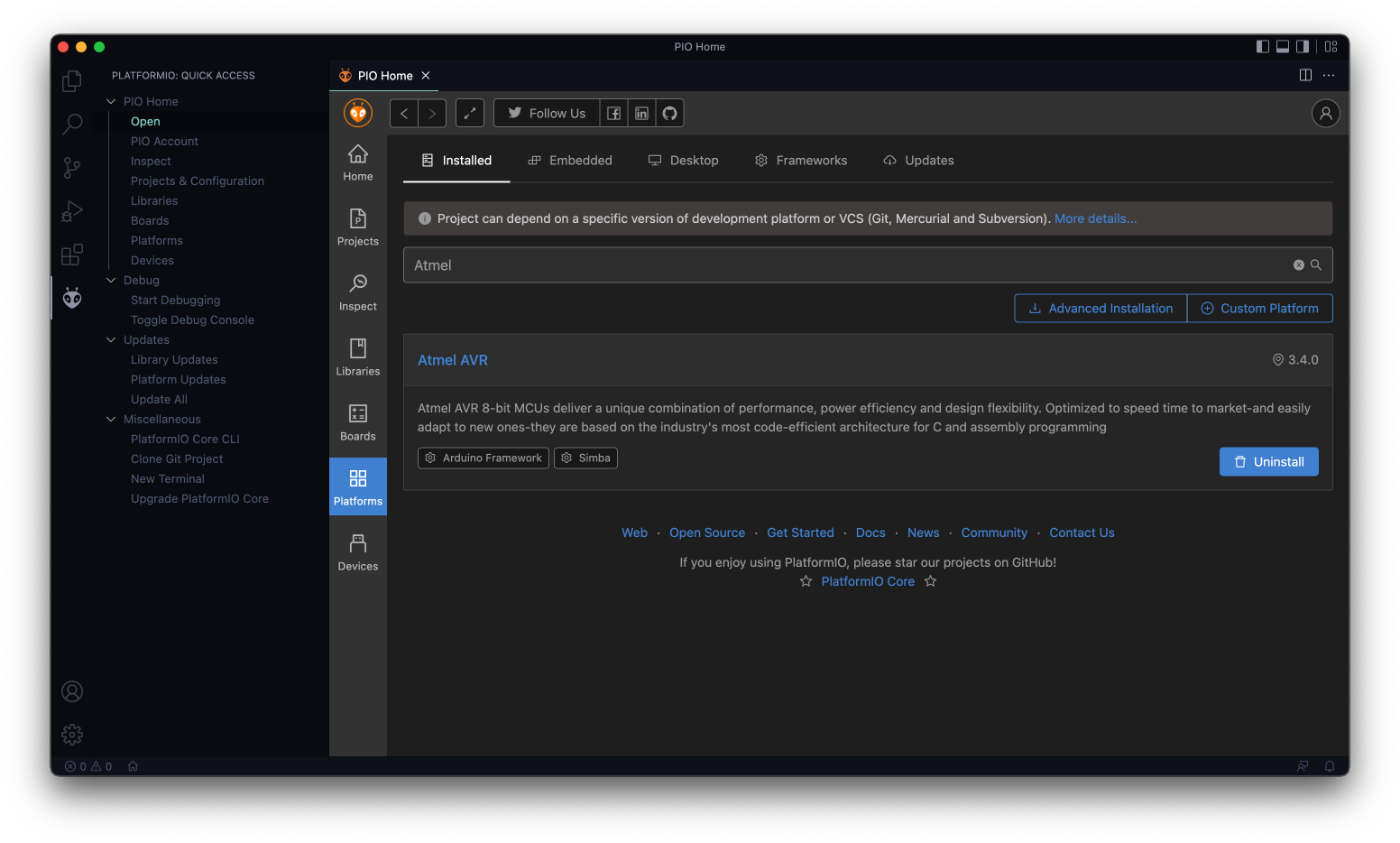Go forward using the right arrow button
This screenshot has width=1400, height=843.
(x=432, y=113)
